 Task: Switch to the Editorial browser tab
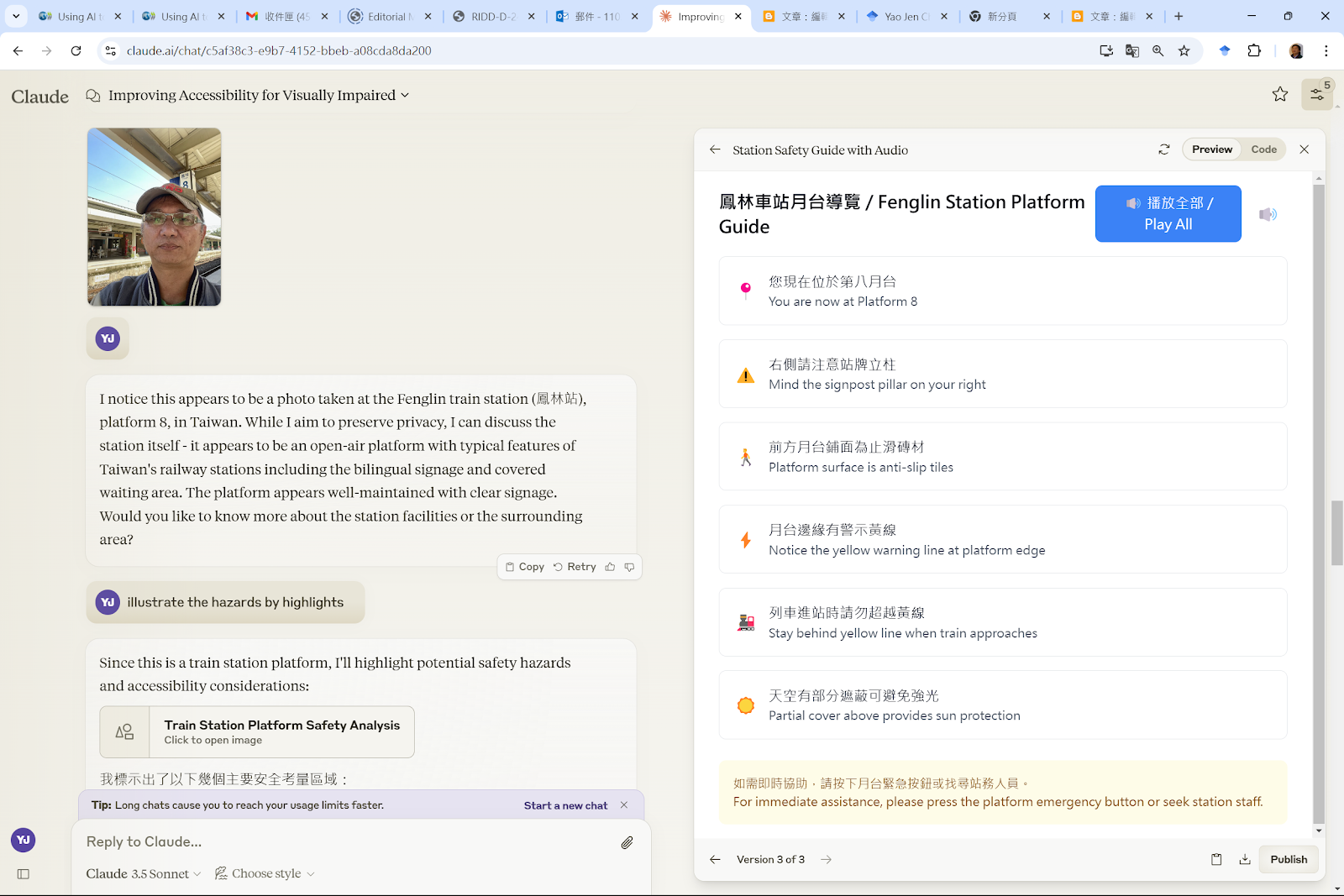point(390,16)
